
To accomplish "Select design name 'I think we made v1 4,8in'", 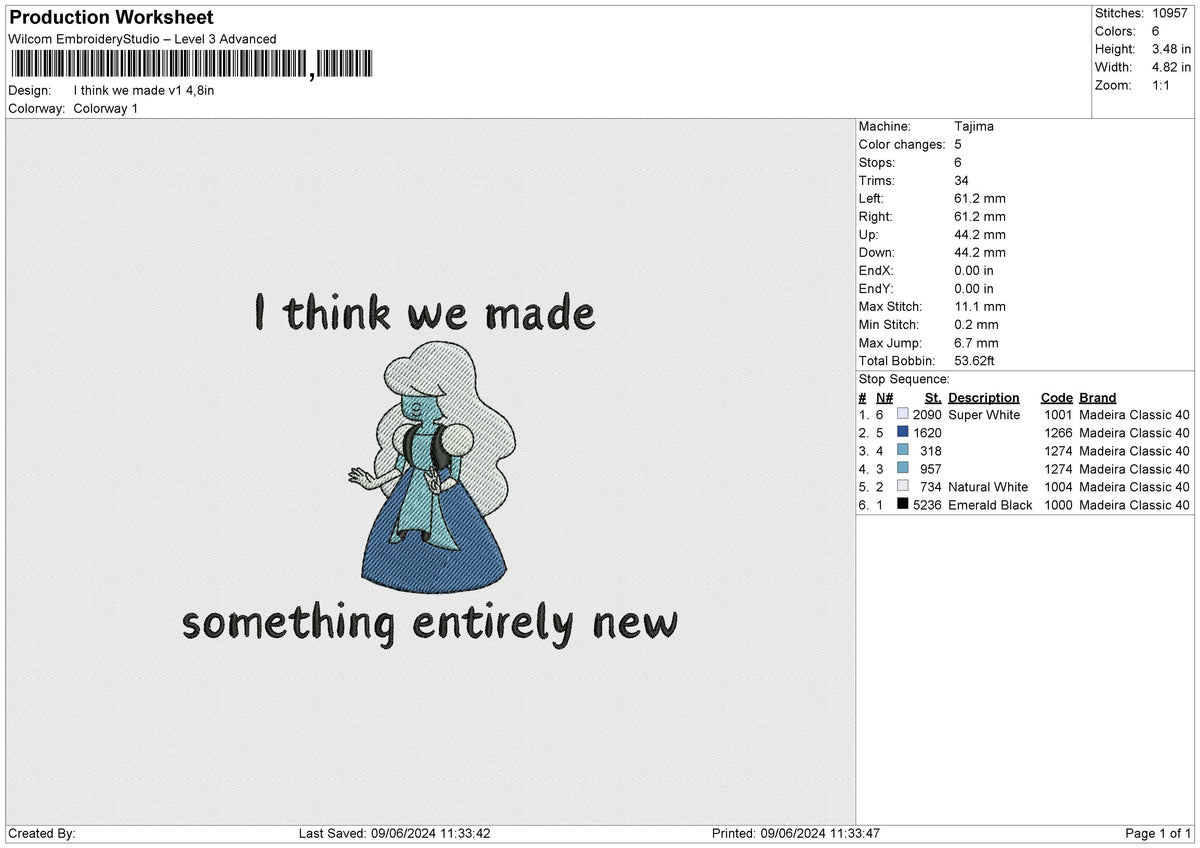I will [144, 90].
